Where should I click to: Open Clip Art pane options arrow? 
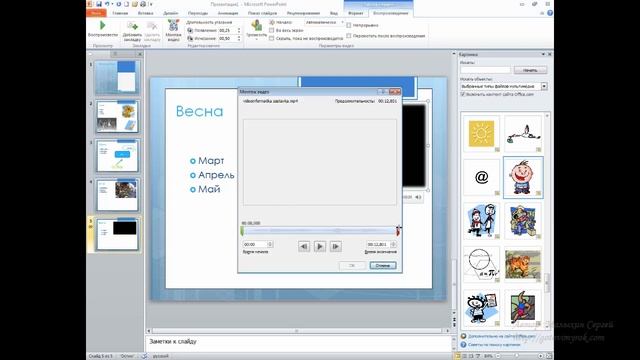(x=543, y=54)
